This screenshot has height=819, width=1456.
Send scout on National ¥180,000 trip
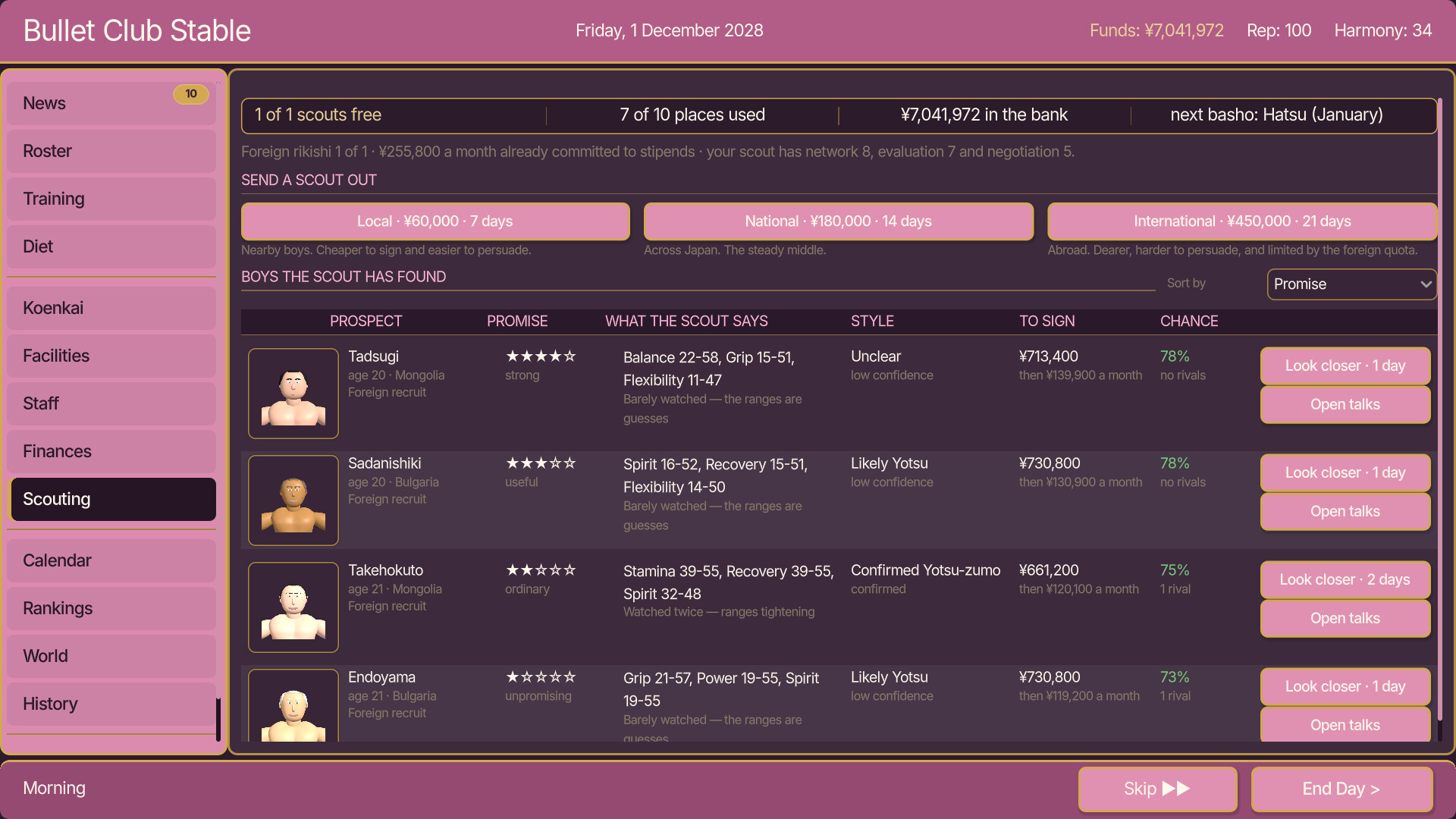(839, 221)
